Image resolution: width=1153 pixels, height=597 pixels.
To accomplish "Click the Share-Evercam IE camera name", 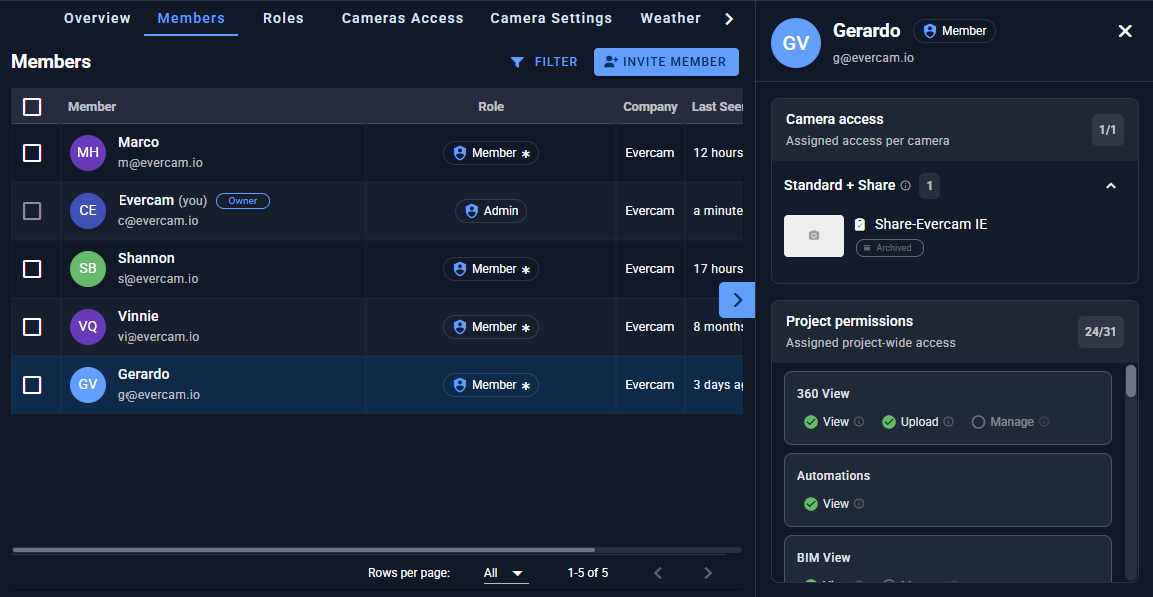I will tap(931, 225).
